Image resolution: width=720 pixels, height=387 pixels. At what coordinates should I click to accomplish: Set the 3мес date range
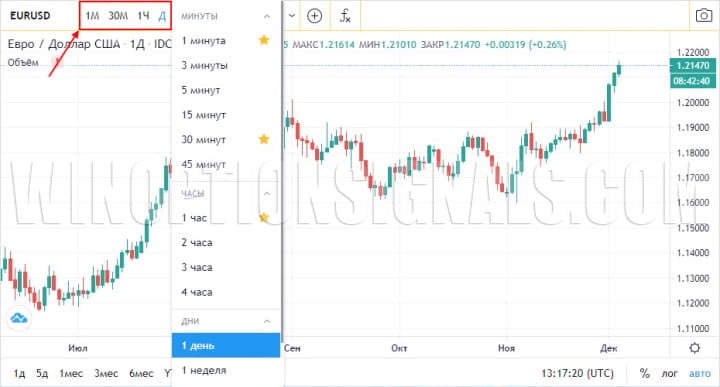(106, 373)
